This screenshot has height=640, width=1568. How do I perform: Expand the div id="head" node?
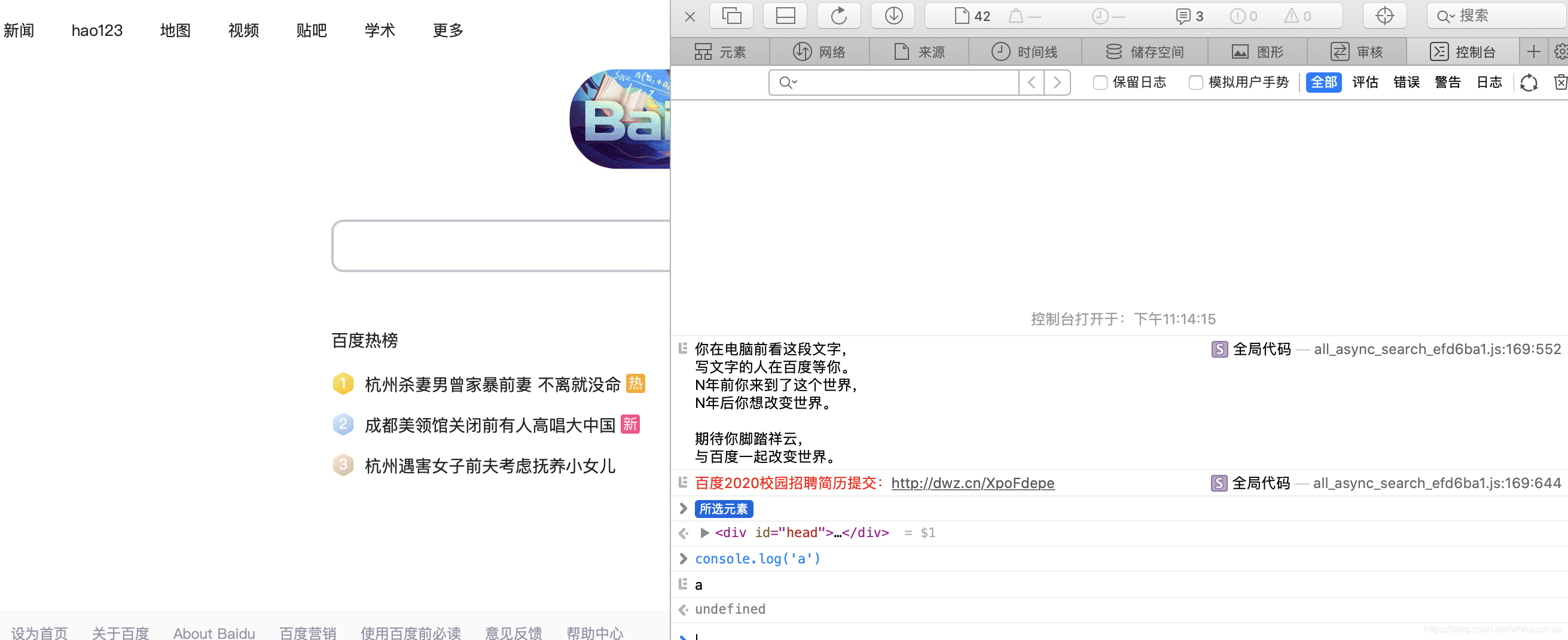704,533
